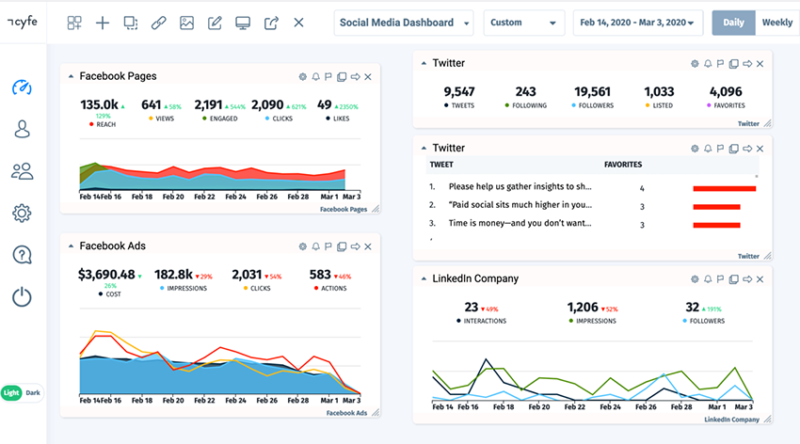Click tweet "Time is money—and you don't want"
800x444 pixels.
click(x=520, y=223)
